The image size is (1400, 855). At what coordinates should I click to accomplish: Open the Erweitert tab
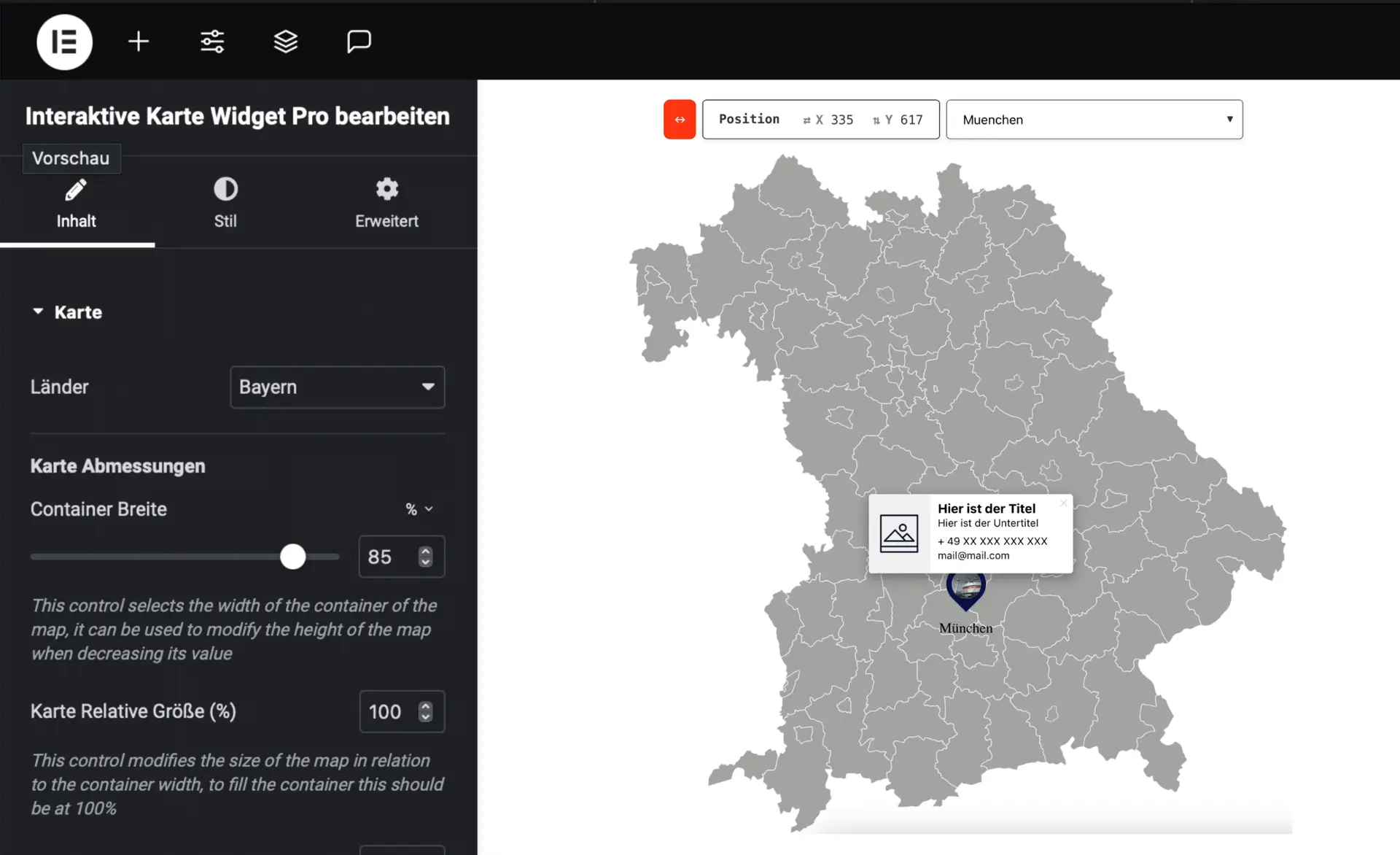(x=386, y=204)
